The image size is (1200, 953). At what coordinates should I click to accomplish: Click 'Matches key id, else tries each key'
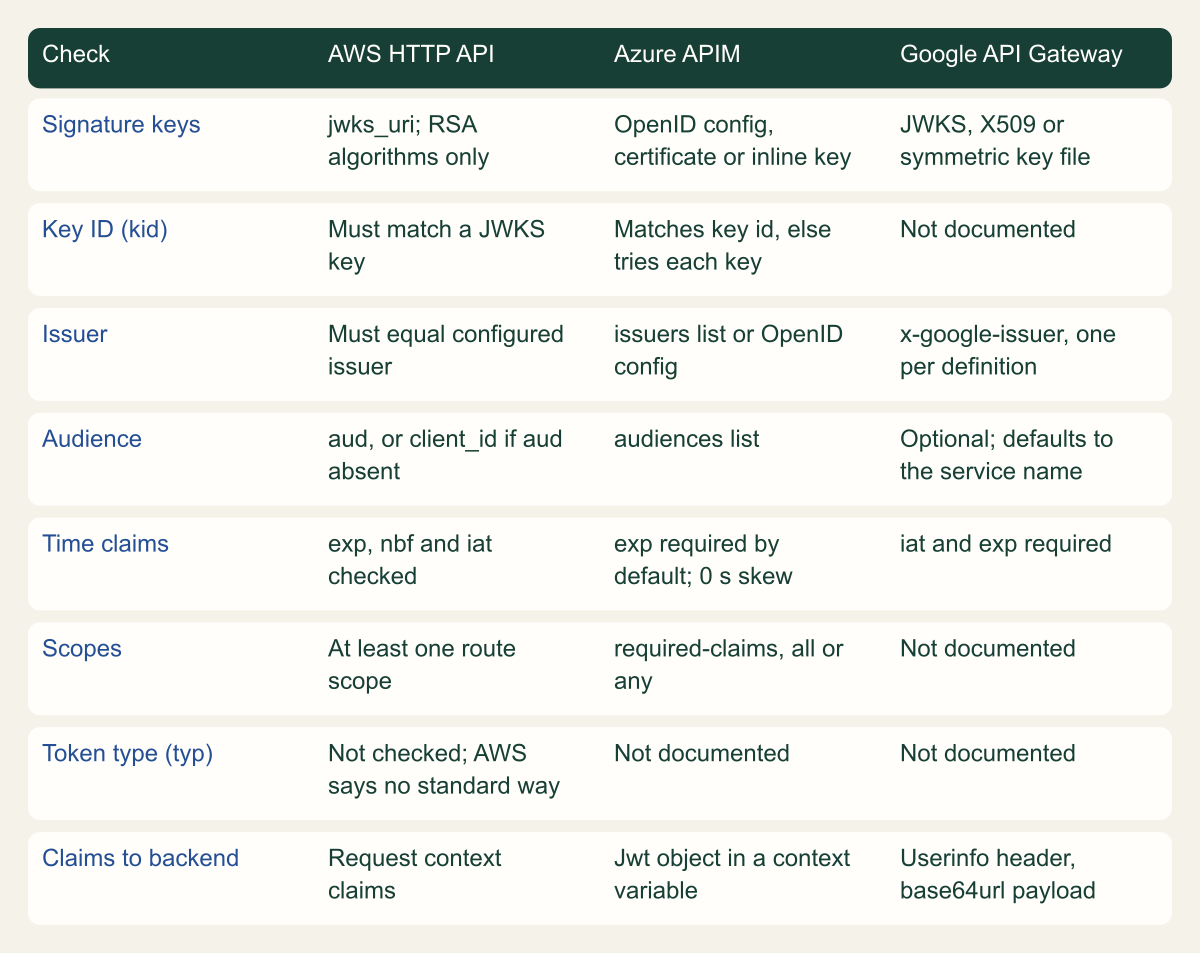click(x=722, y=246)
